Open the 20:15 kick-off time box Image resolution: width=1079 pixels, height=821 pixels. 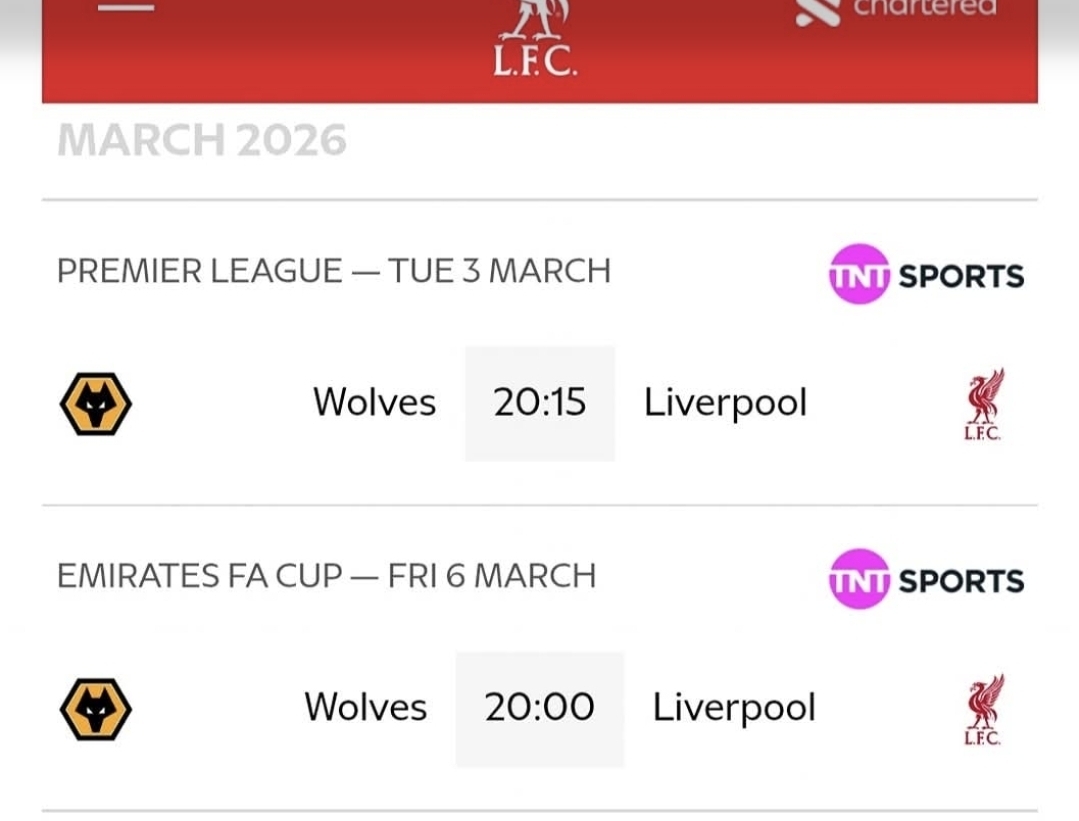click(540, 403)
